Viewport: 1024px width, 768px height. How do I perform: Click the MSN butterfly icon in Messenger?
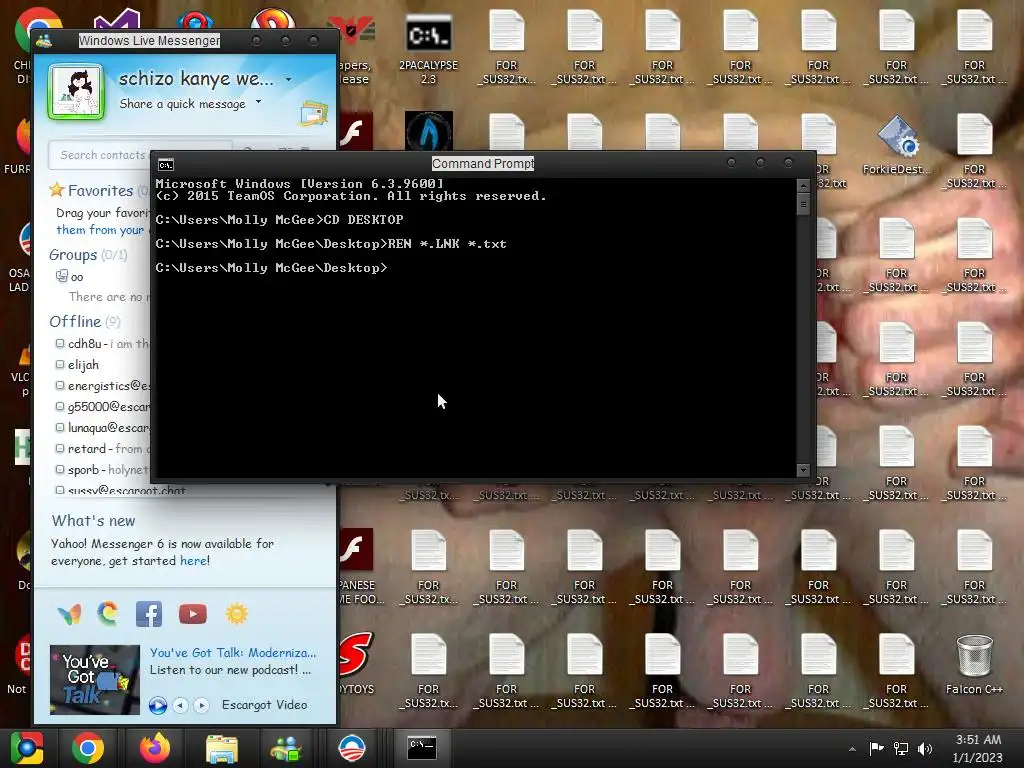pyautogui.click(x=69, y=614)
